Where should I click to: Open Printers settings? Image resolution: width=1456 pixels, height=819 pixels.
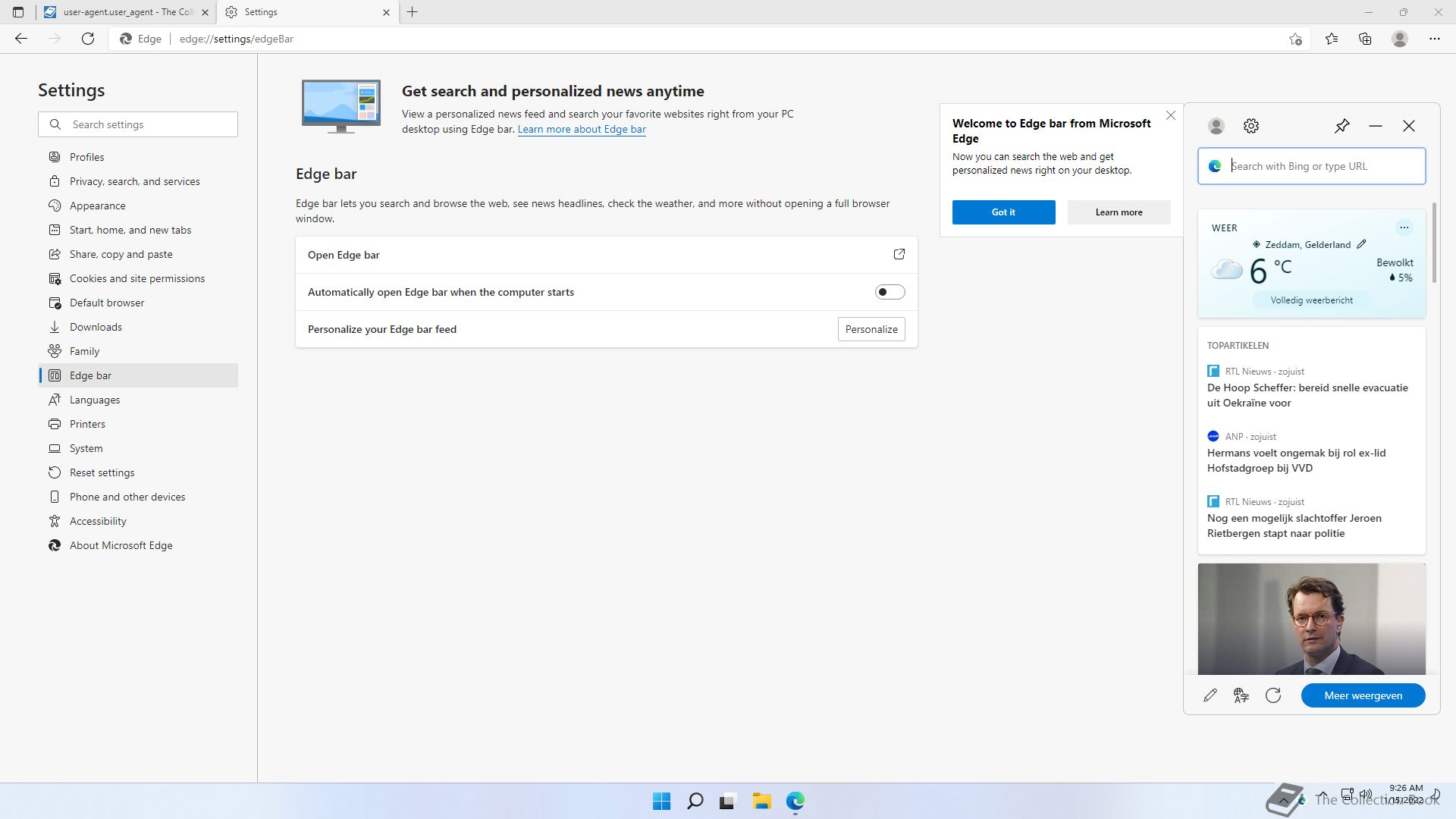click(x=138, y=424)
